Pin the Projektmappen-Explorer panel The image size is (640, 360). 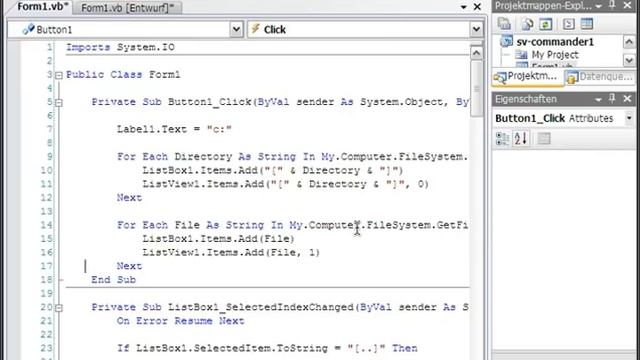click(x=612, y=5)
